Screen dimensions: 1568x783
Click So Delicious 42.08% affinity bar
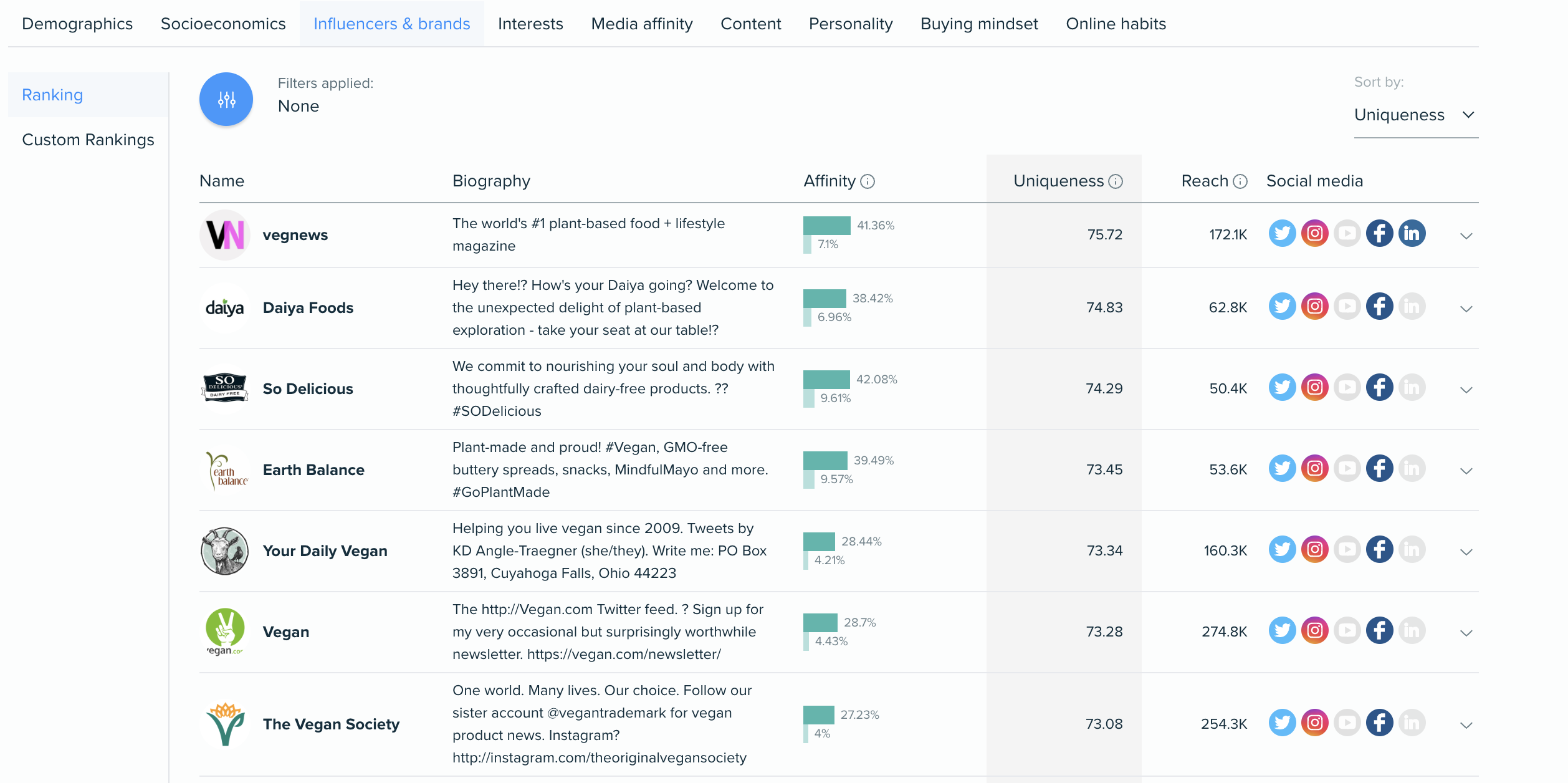[827, 379]
